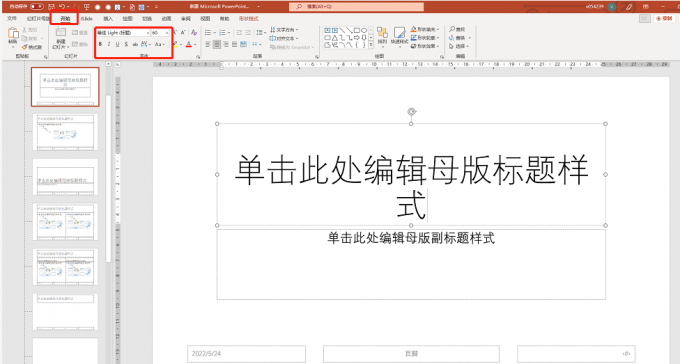Enable right text alignment

coord(225,44)
